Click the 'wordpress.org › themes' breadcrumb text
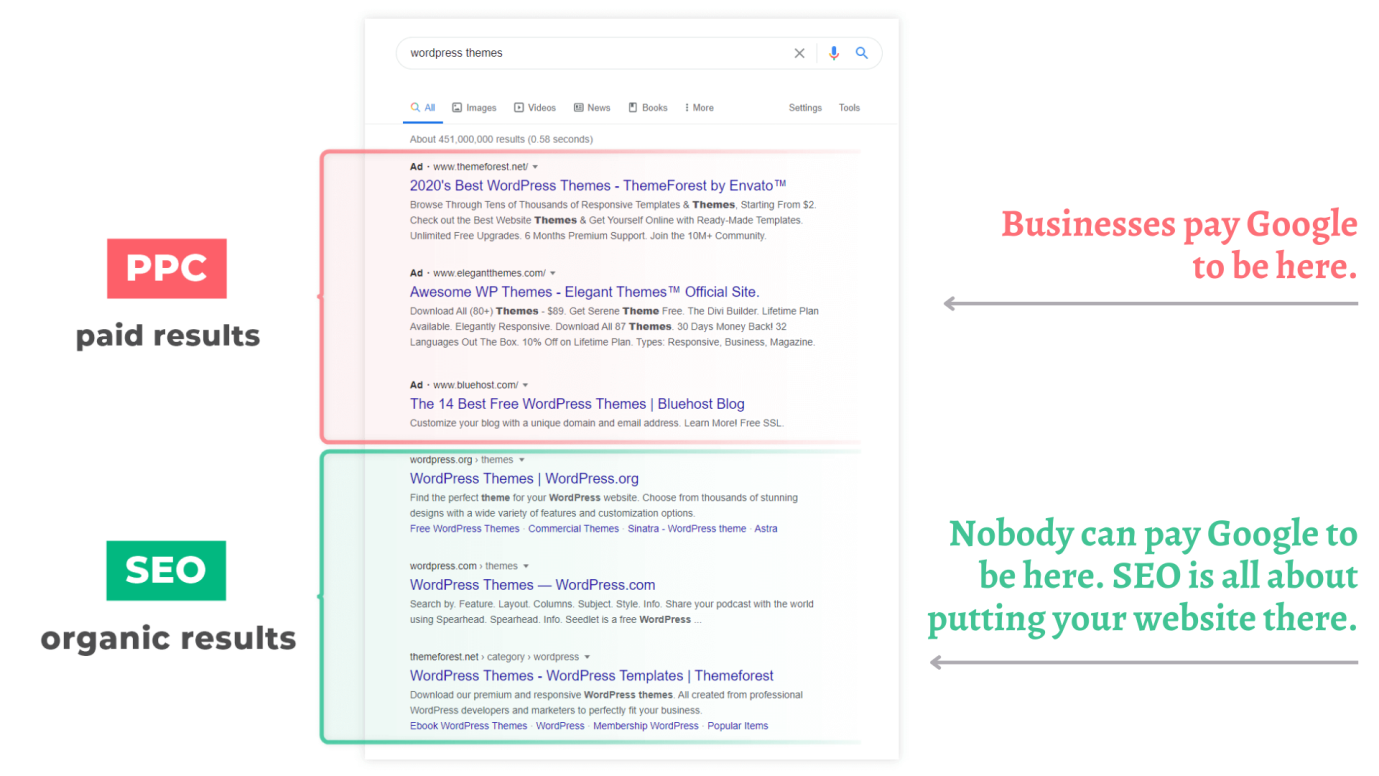Image resolution: width=1379 pixels, height=776 pixels. 461,461
